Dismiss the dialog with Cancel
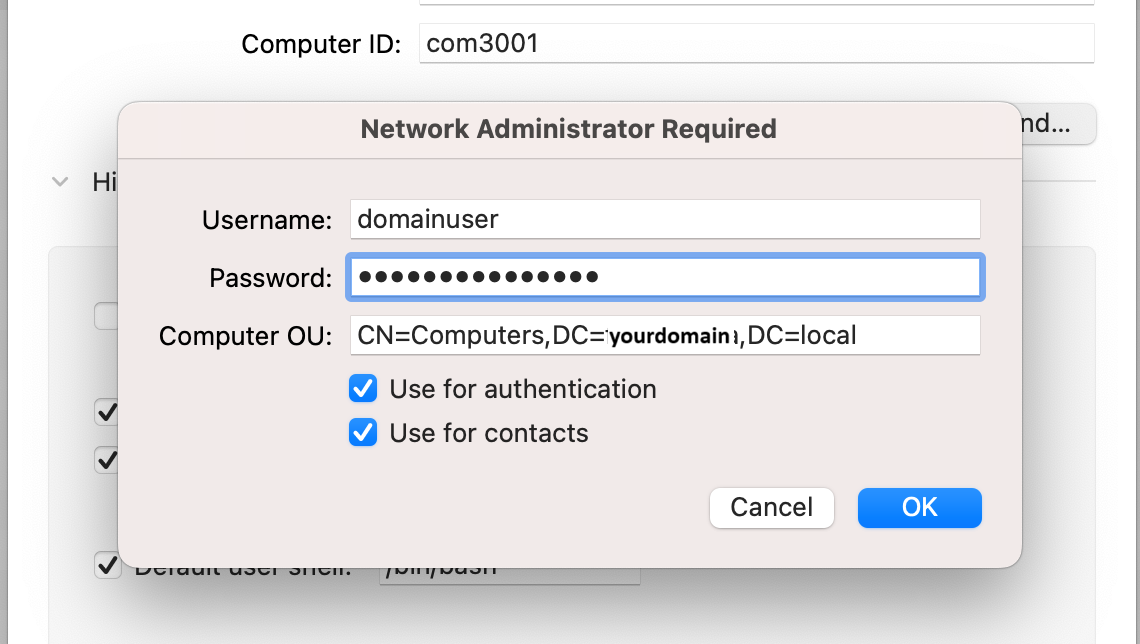Screen dimensions: 1140x644 tap(771, 507)
